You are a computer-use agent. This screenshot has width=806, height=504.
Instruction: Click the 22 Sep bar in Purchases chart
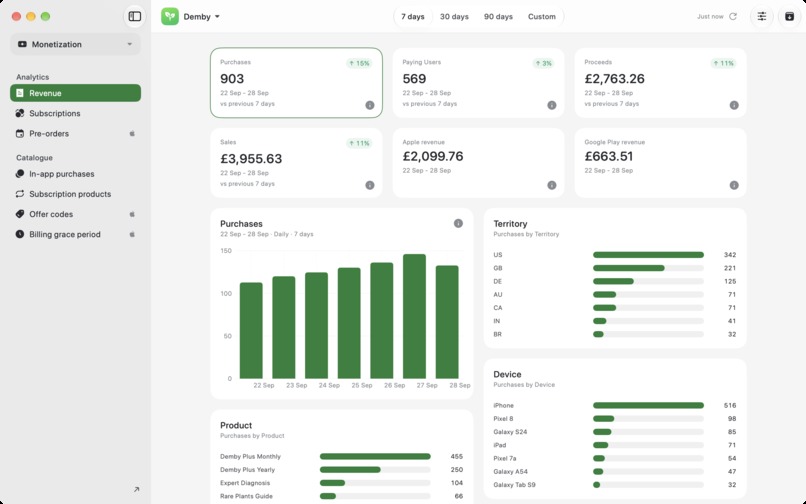pyautogui.click(x=251, y=331)
